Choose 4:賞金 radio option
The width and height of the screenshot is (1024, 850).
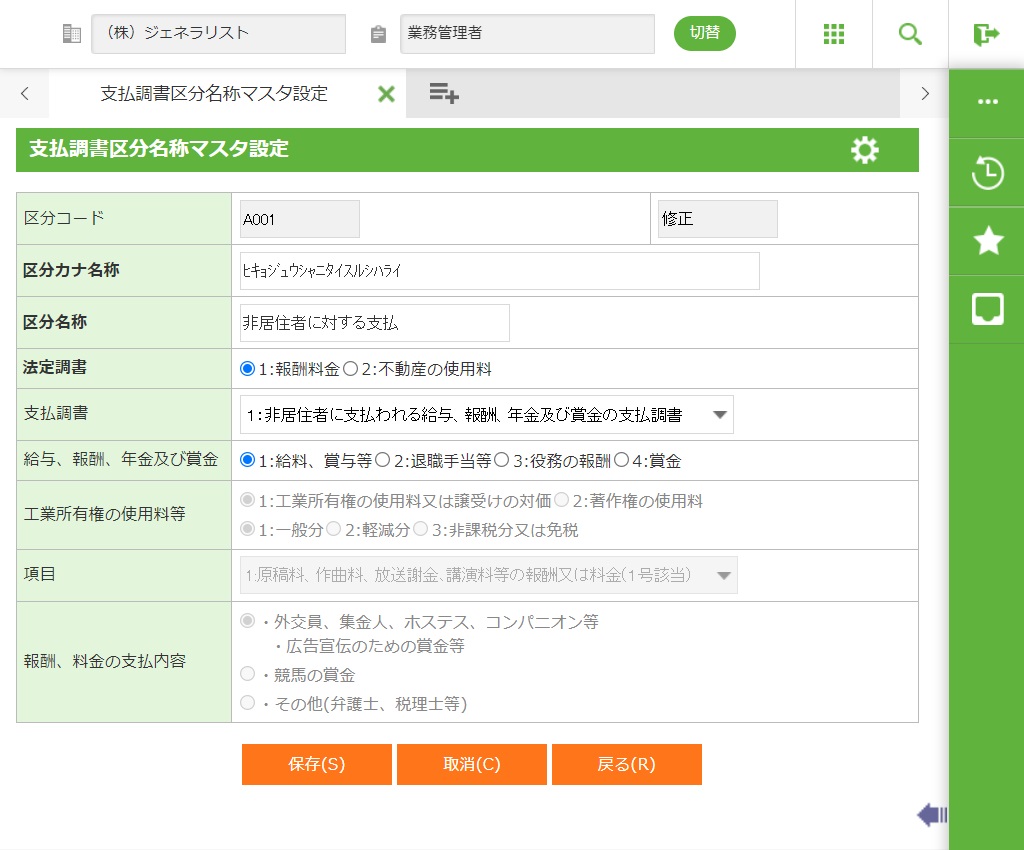point(621,461)
